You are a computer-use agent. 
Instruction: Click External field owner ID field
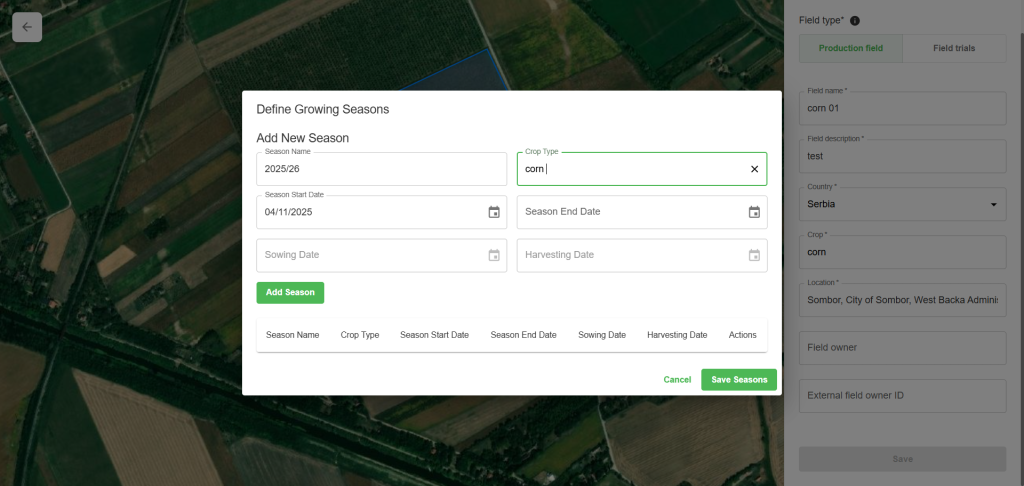tap(901, 396)
